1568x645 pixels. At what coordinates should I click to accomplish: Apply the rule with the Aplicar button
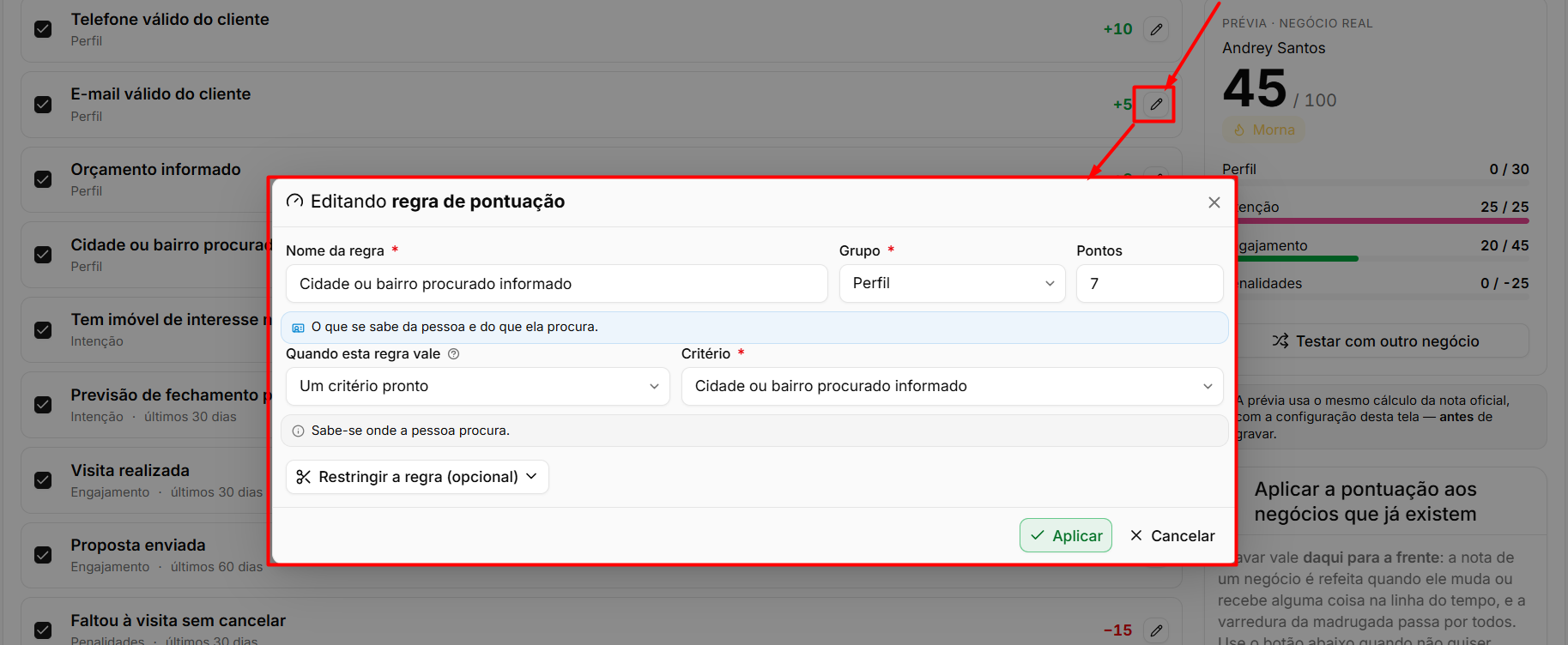[x=1065, y=536]
